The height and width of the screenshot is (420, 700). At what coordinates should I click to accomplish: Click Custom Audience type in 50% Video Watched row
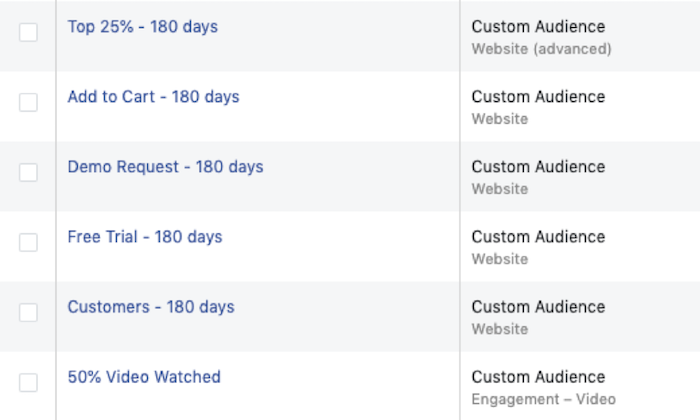(538, 377)
